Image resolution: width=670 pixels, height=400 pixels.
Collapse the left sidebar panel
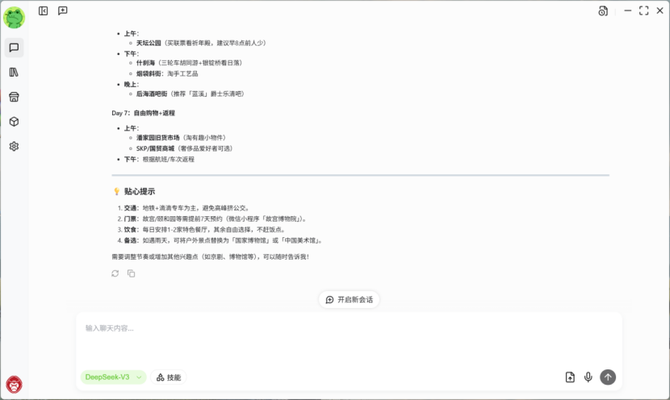pos(43,11)
